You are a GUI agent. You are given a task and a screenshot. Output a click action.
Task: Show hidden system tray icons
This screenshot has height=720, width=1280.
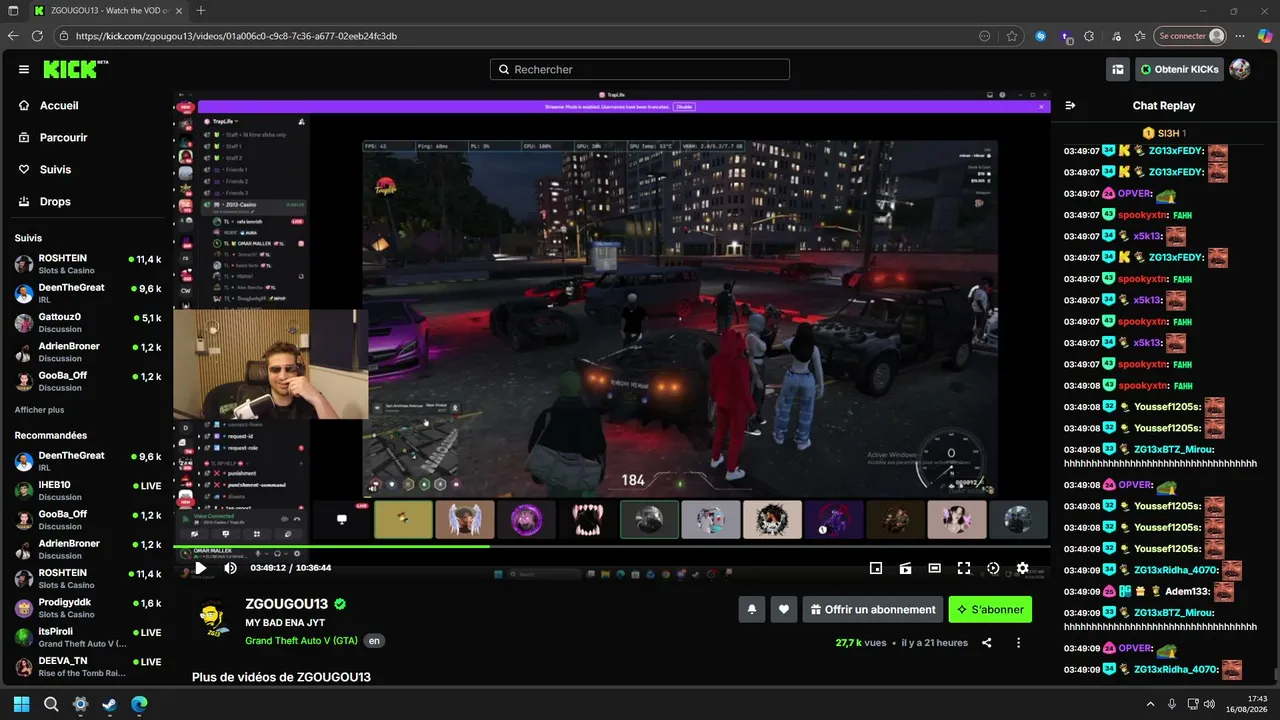pos(1148,704)
